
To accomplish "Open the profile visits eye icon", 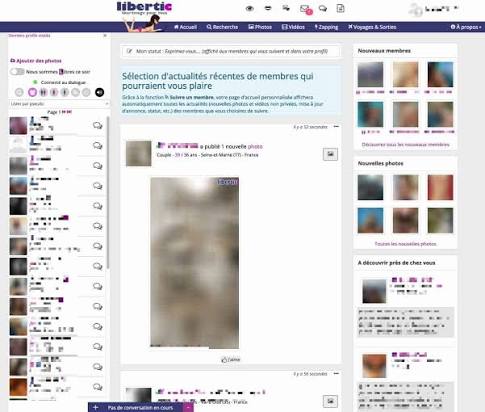I will pyautogui.click(x=250, y=9).
